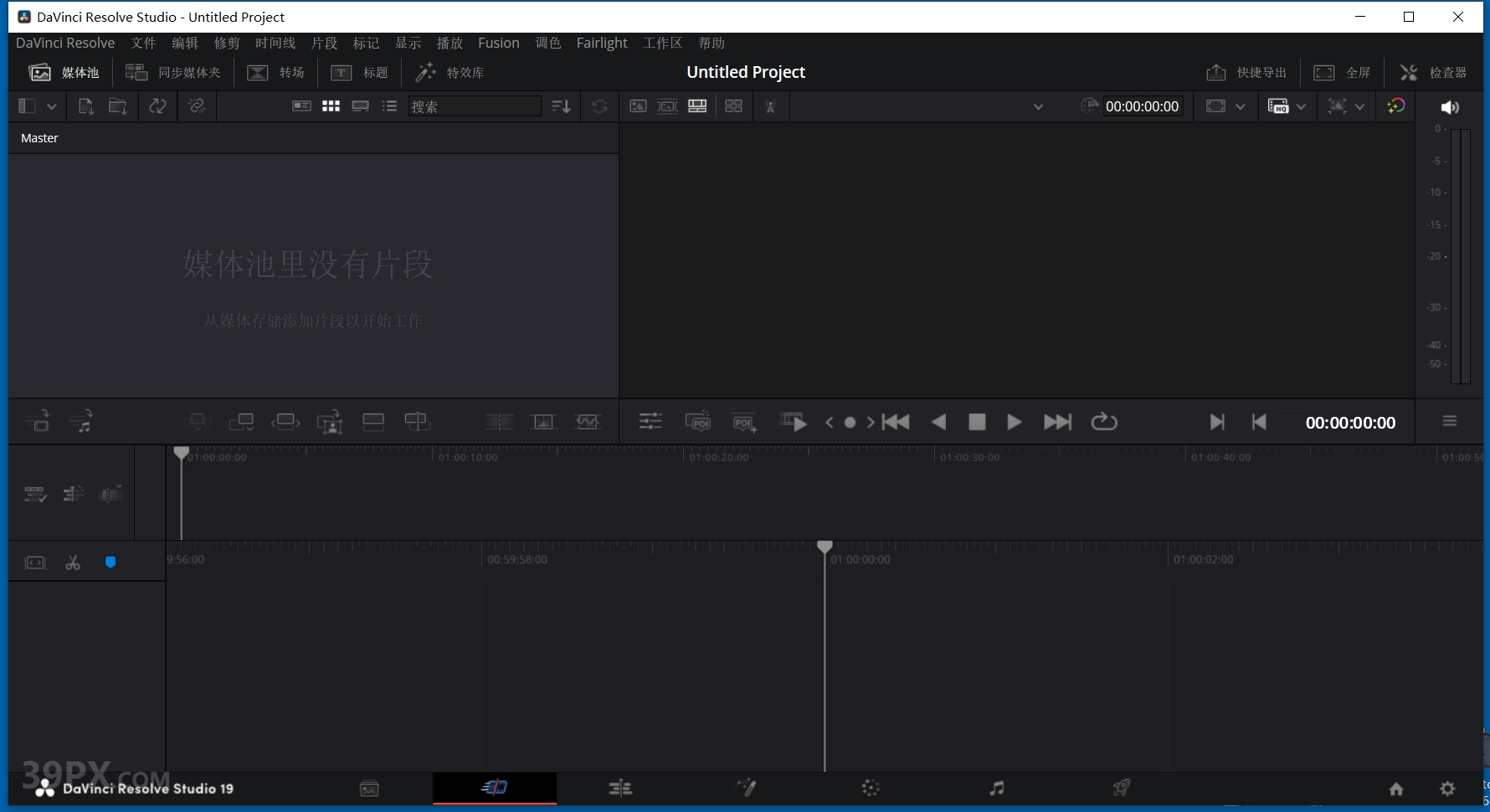Click the Source Overwrite icon
Image resolution: width=1490 pixels, height=812 pixels.
[x=417, y=422]
